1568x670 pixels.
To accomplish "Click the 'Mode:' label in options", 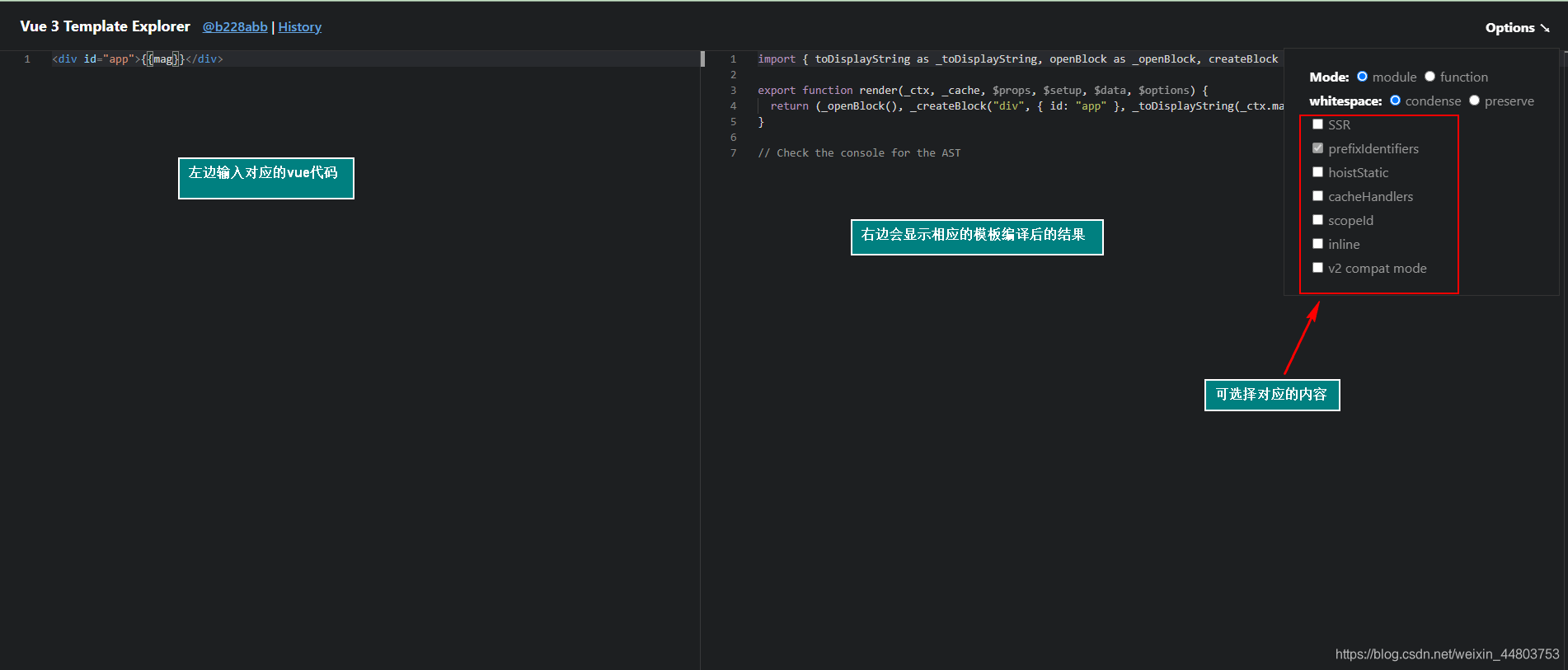I will pos(1329,77).
